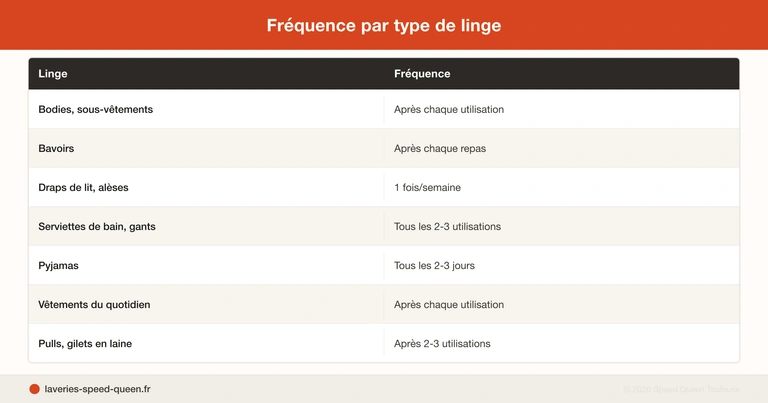The height and width of the screenshot is (403, 768).
Task: Click the "Fréquence par type de linge" title
Action: 384,25
